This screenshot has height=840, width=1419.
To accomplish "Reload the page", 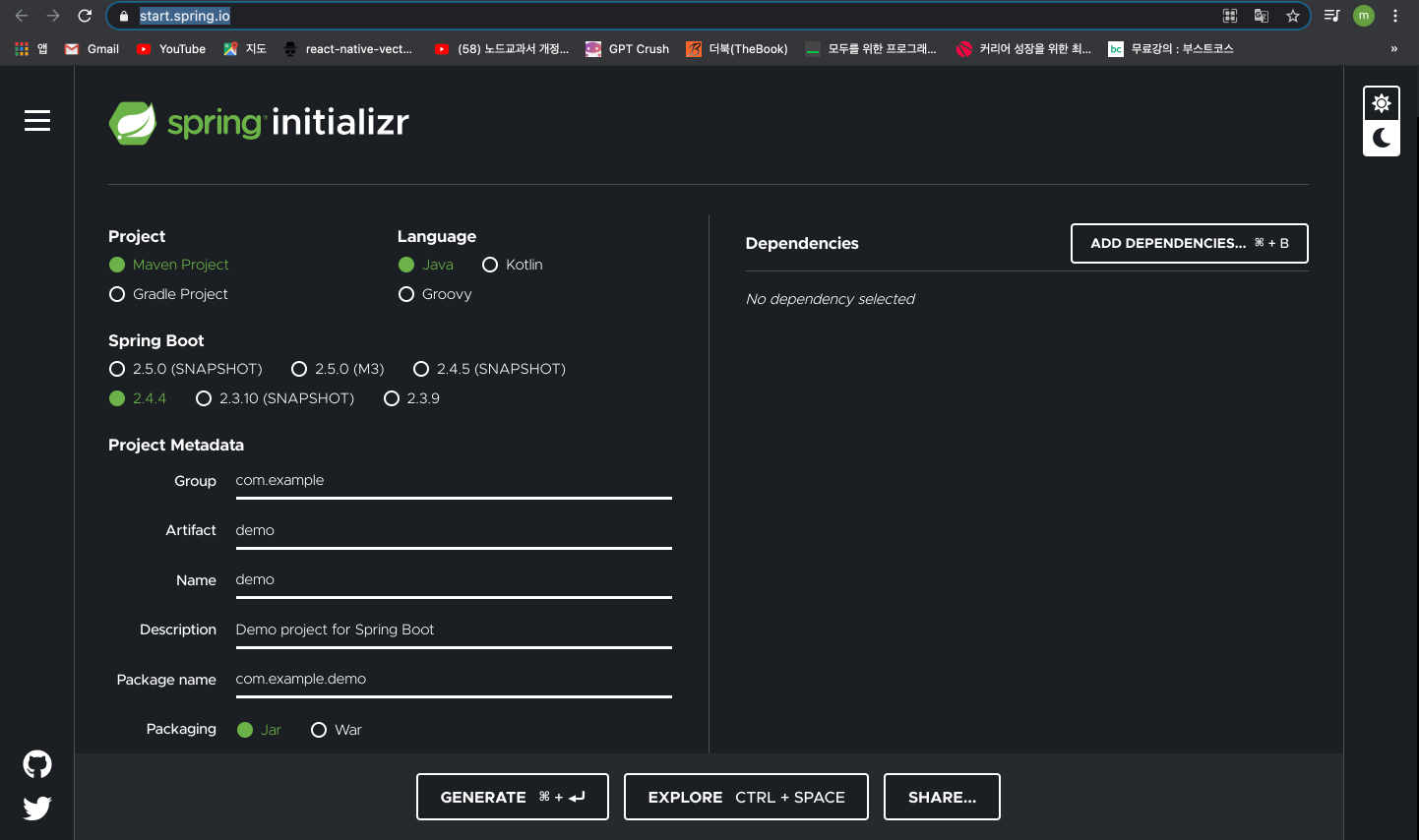I will 85,16.
